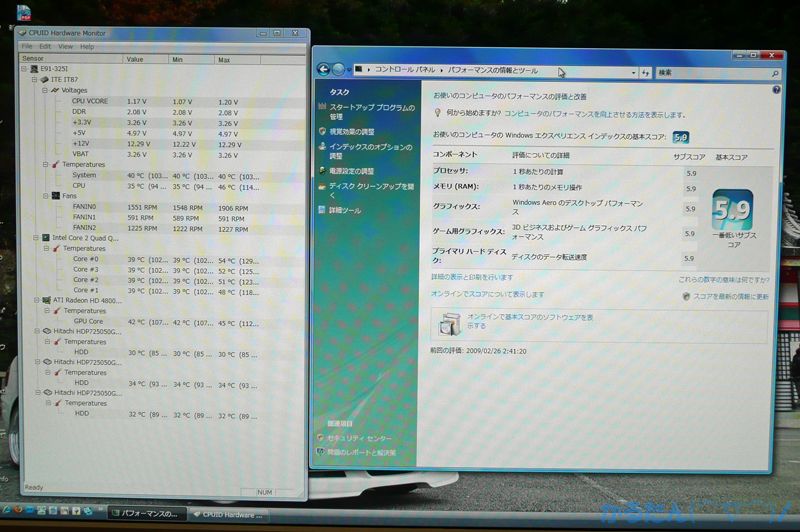
Task: Collapse the ATI Radeon HD 4800 node
Action: [37, 300]
